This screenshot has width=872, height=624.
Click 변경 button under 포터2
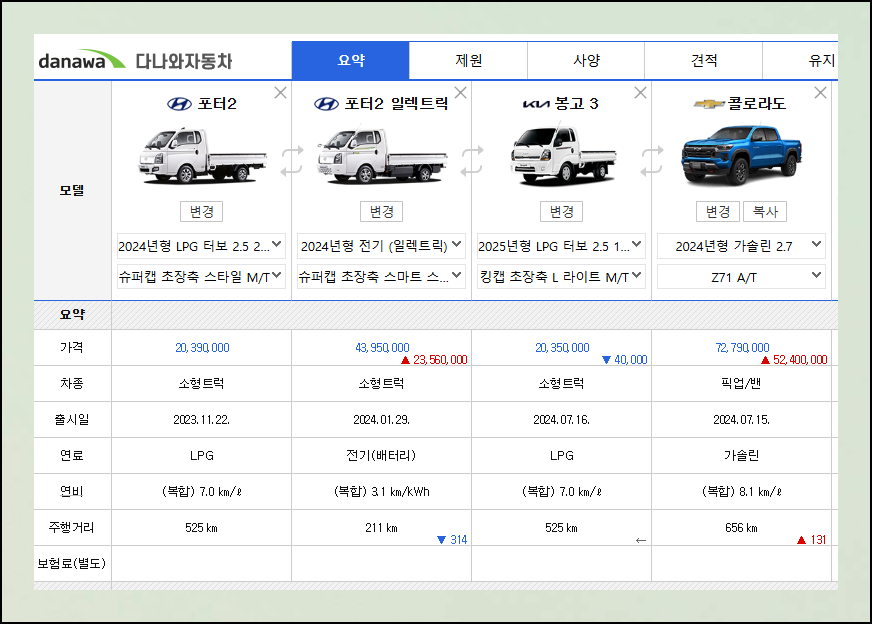click(201, 211)
